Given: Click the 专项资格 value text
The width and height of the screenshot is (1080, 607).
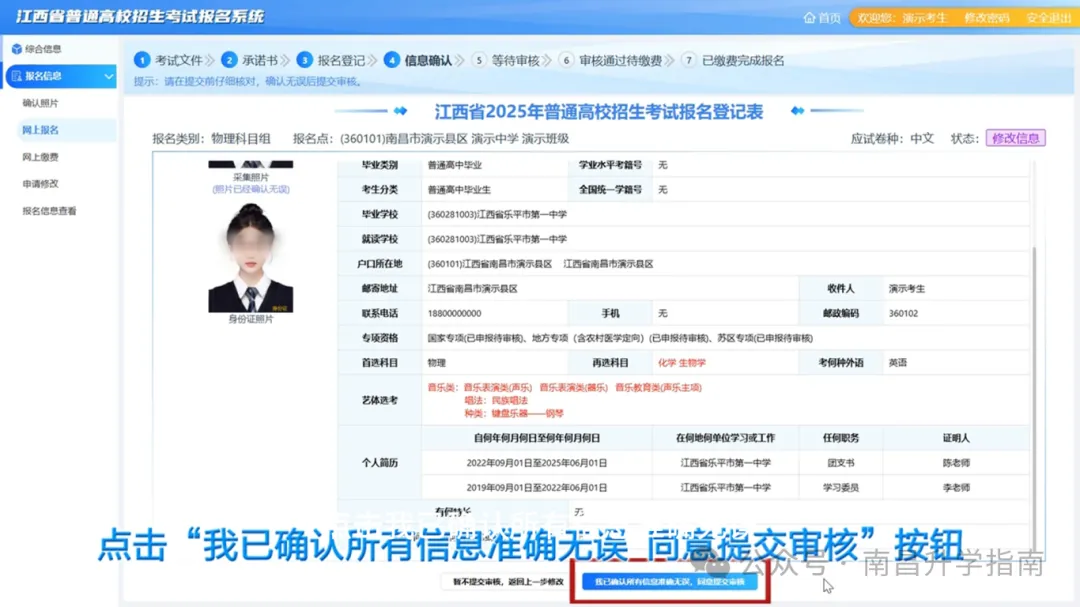Looking at the screenshot, I should click(620, 338).
